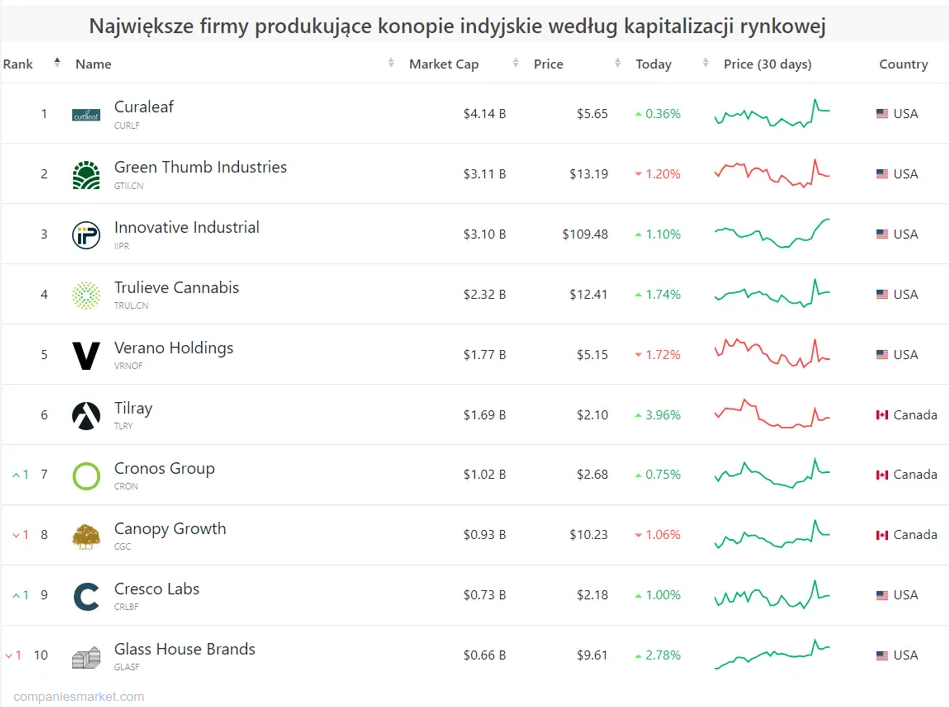Viewport: 949px width, 707px height.
Task: Click the Innovative Industrial IP logo
Action: [86, 235]
